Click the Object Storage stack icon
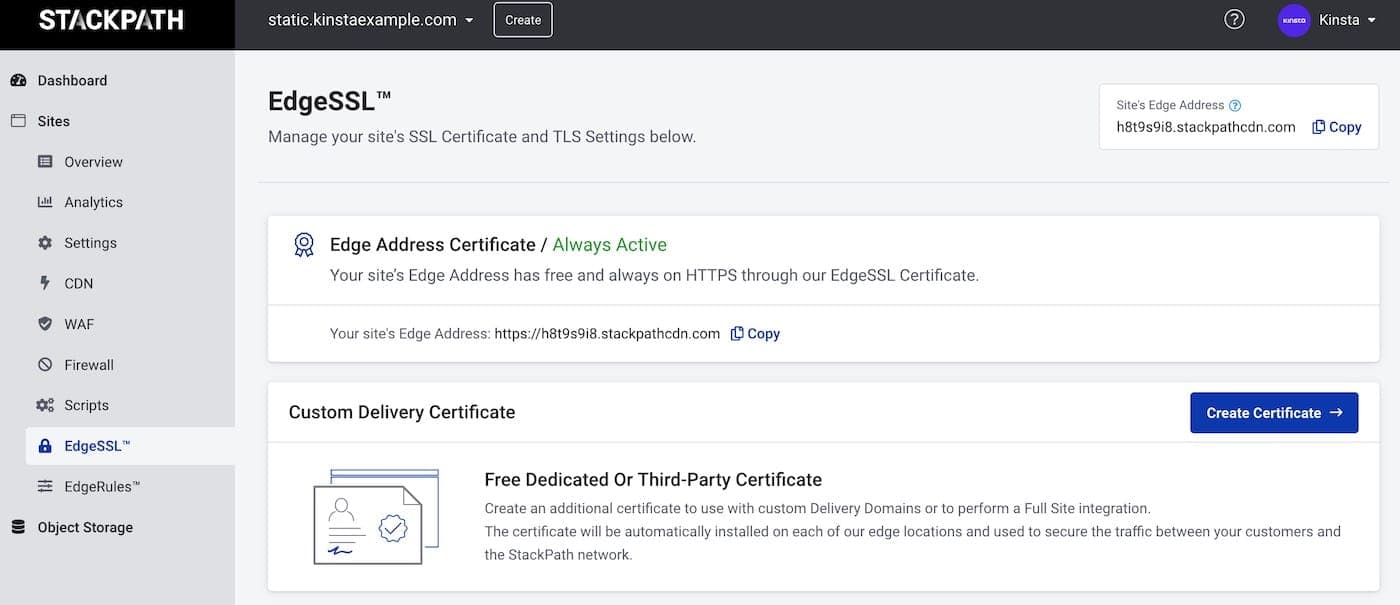The image size is (1400, 605). coord(17,526)
